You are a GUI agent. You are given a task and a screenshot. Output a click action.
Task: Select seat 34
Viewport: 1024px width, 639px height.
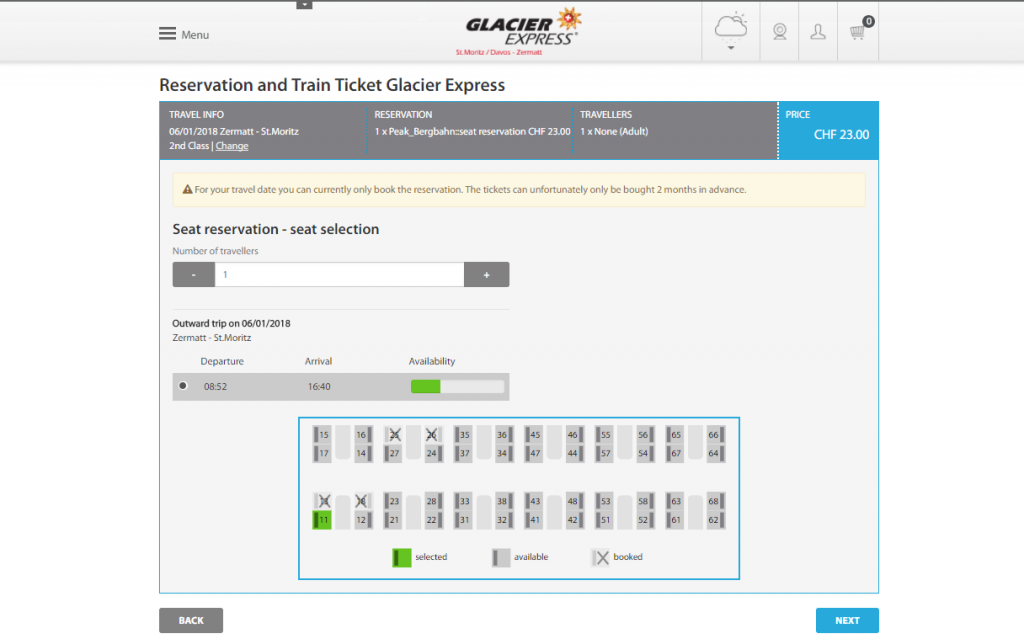coord(504,453)
